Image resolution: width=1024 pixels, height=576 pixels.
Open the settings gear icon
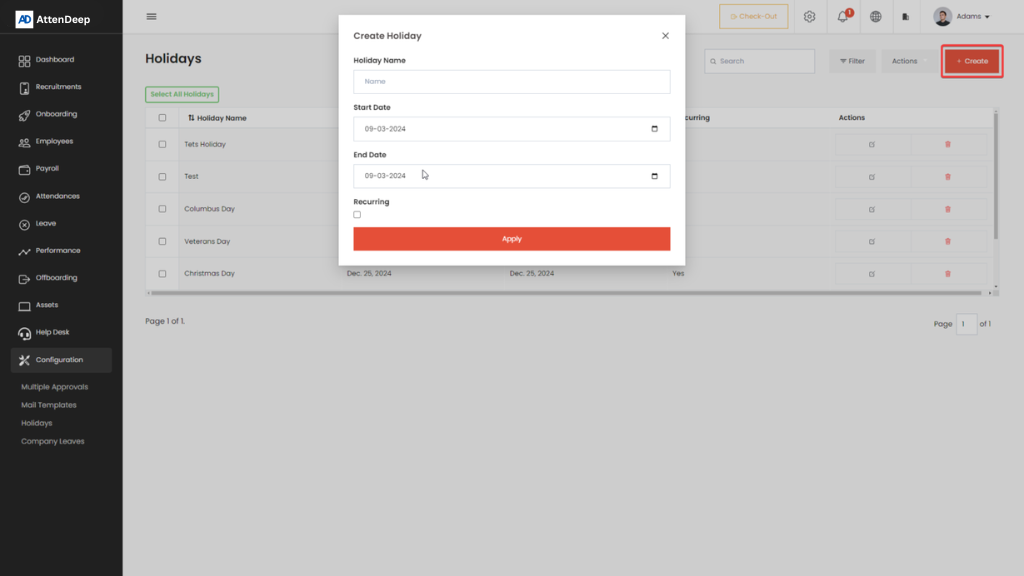pos(810,17)
